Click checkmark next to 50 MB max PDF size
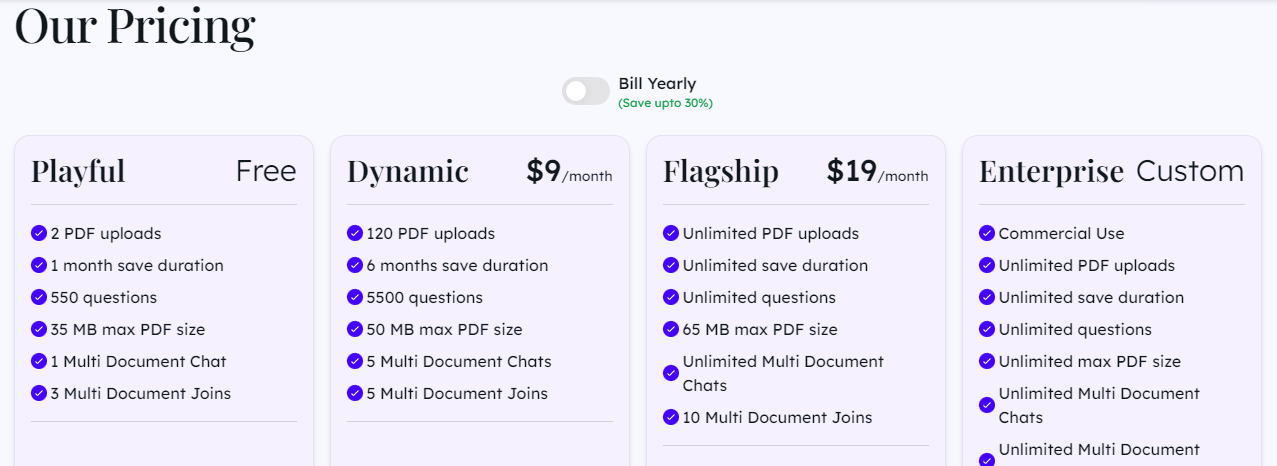Viewport: 1277px width, 466px height. tap(355, 329)
